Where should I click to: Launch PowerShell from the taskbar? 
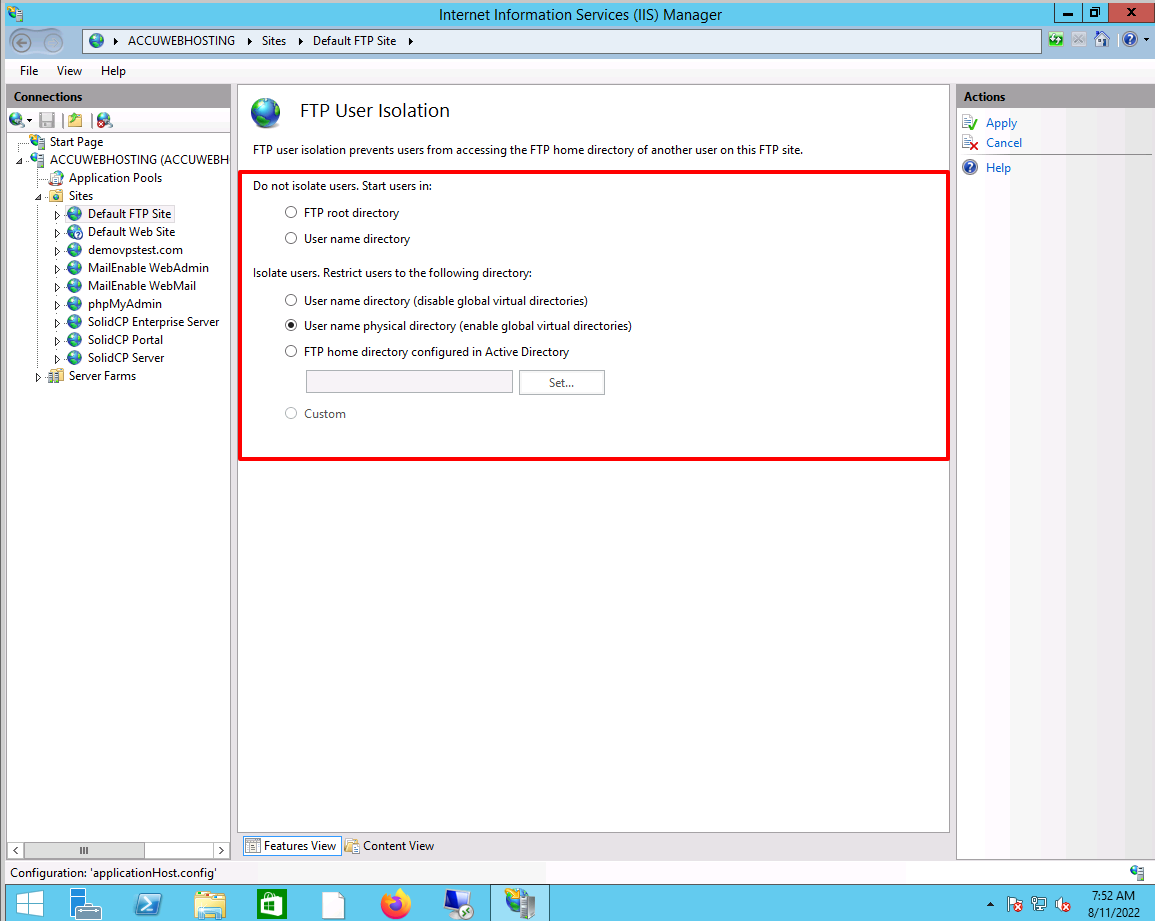(148, 904)
